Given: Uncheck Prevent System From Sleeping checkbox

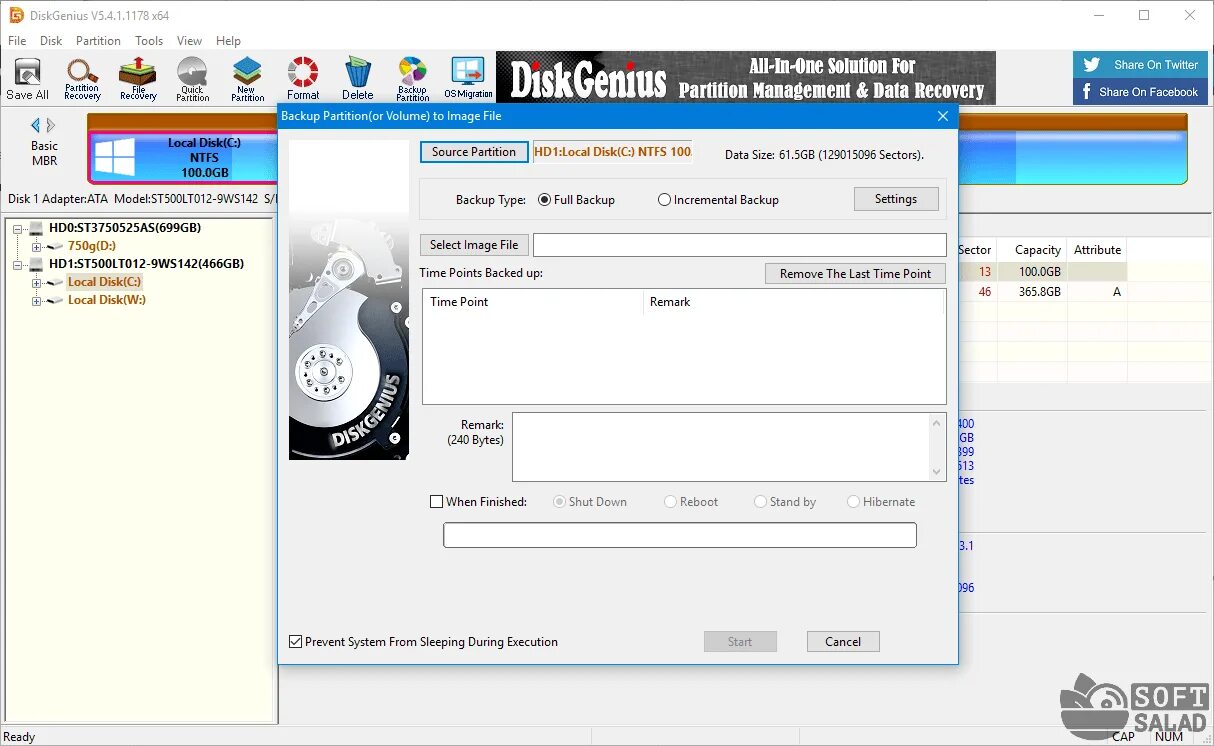Looking at the screenshot, I should point(295,642).
